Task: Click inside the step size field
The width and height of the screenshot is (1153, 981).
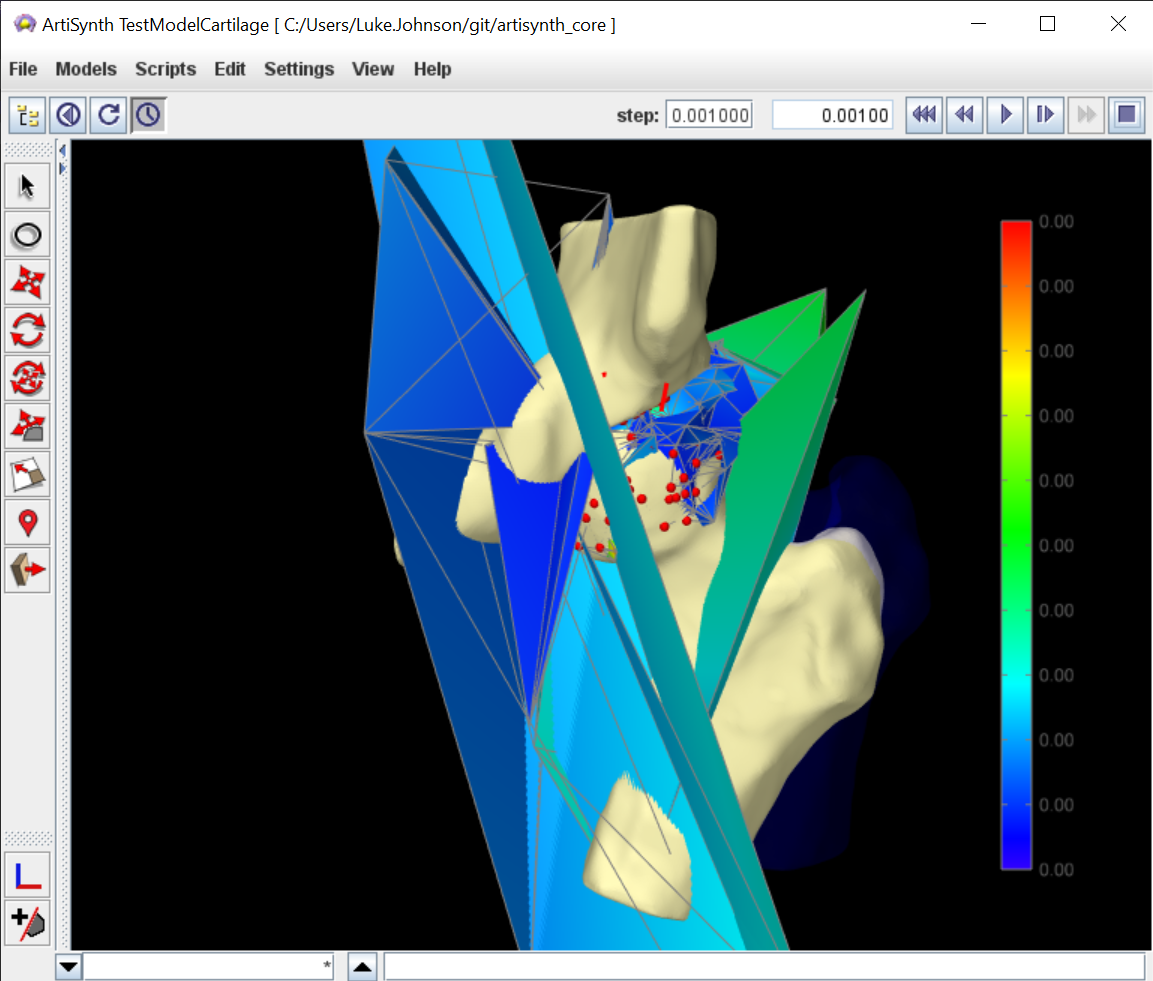Action: 709,115
